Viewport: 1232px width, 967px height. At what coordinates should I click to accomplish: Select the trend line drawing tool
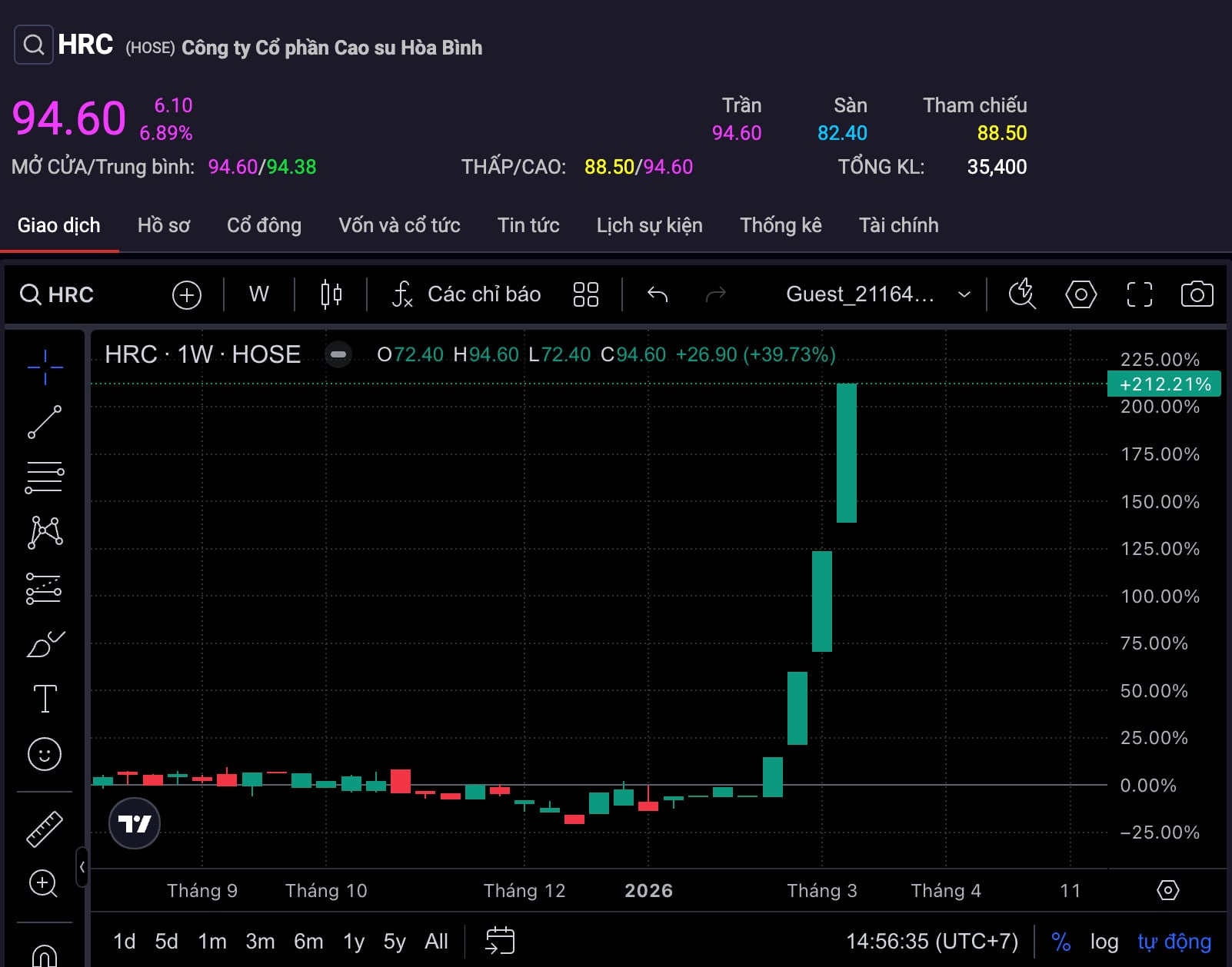45,422
